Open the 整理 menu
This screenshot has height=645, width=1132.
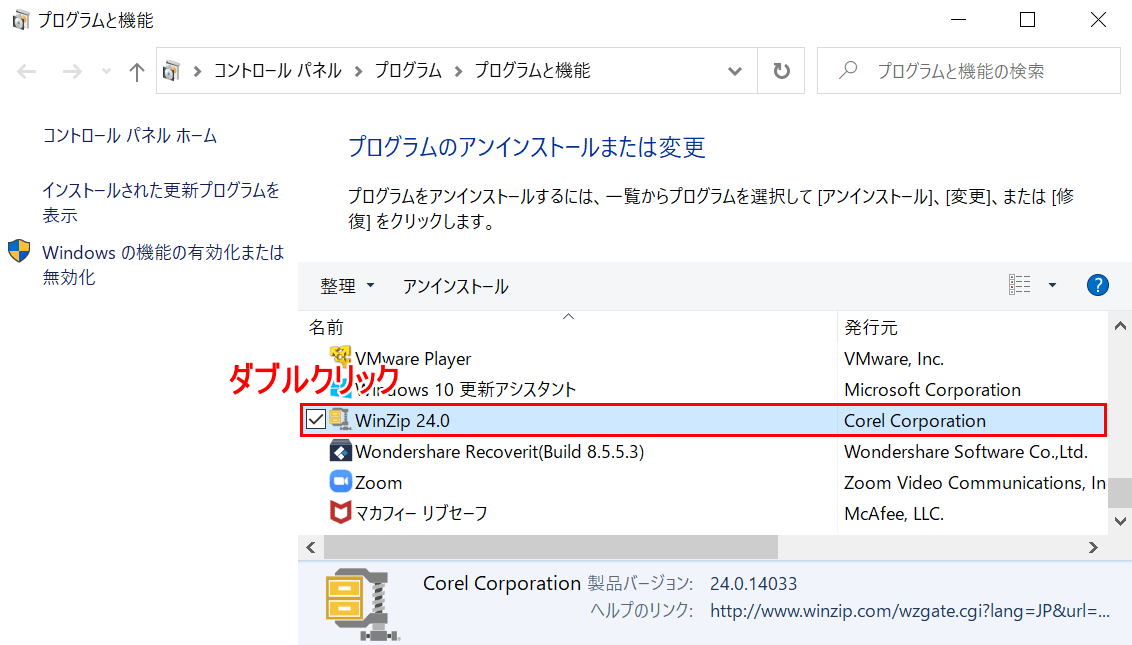pos(347,286)
